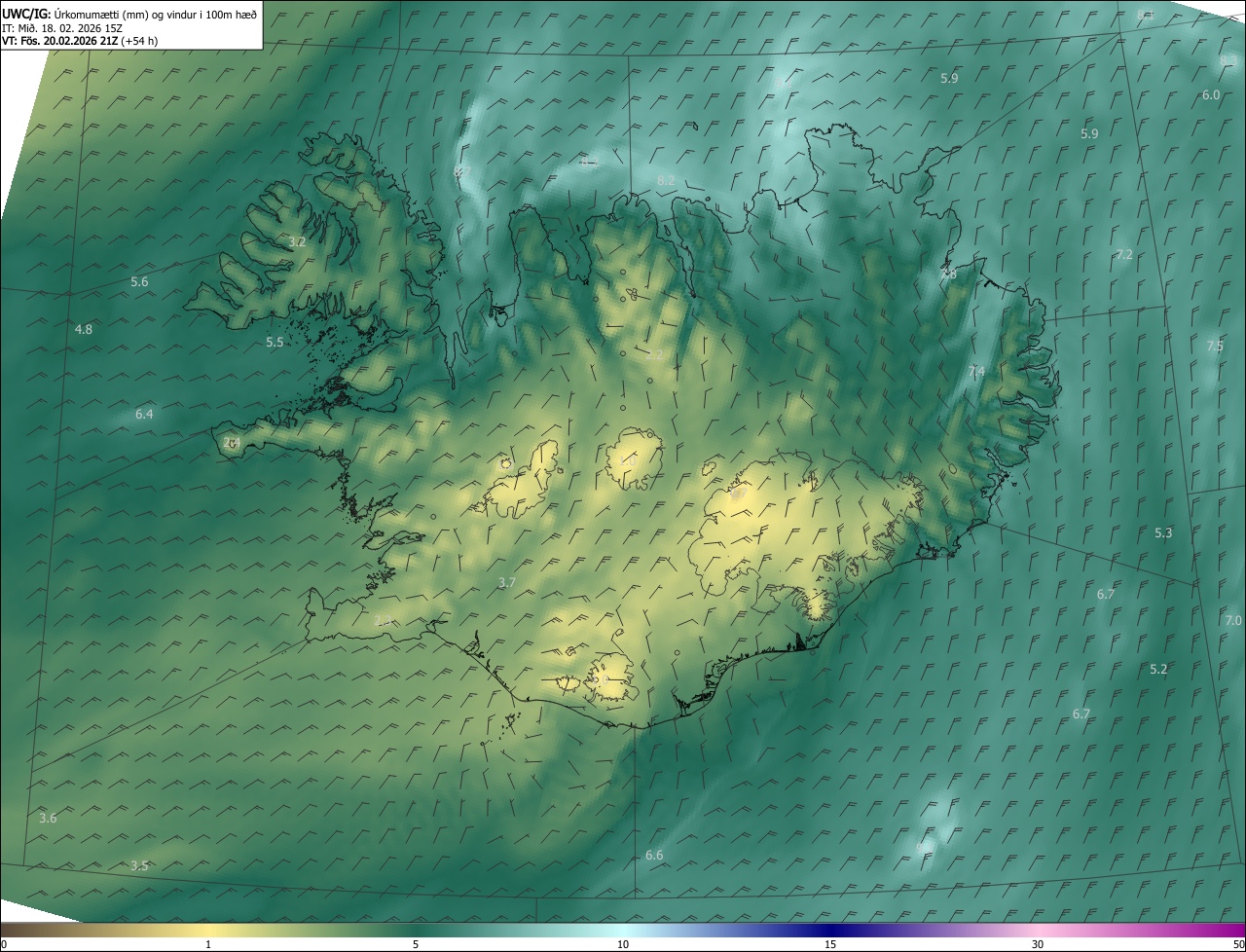The image size is (1246, 952).
Task: Click the 7.2 value label
Action: pos(1124,254)
